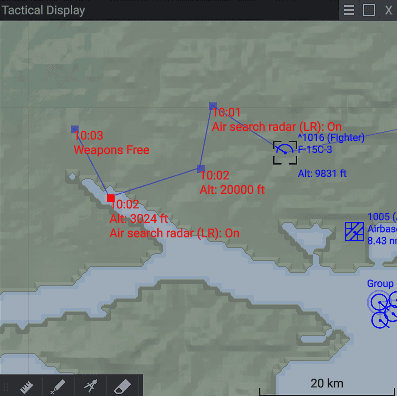Maximize the Tactical Display panel
The height and width of the screenshot is (396, 397).
[x=369, y=10]
